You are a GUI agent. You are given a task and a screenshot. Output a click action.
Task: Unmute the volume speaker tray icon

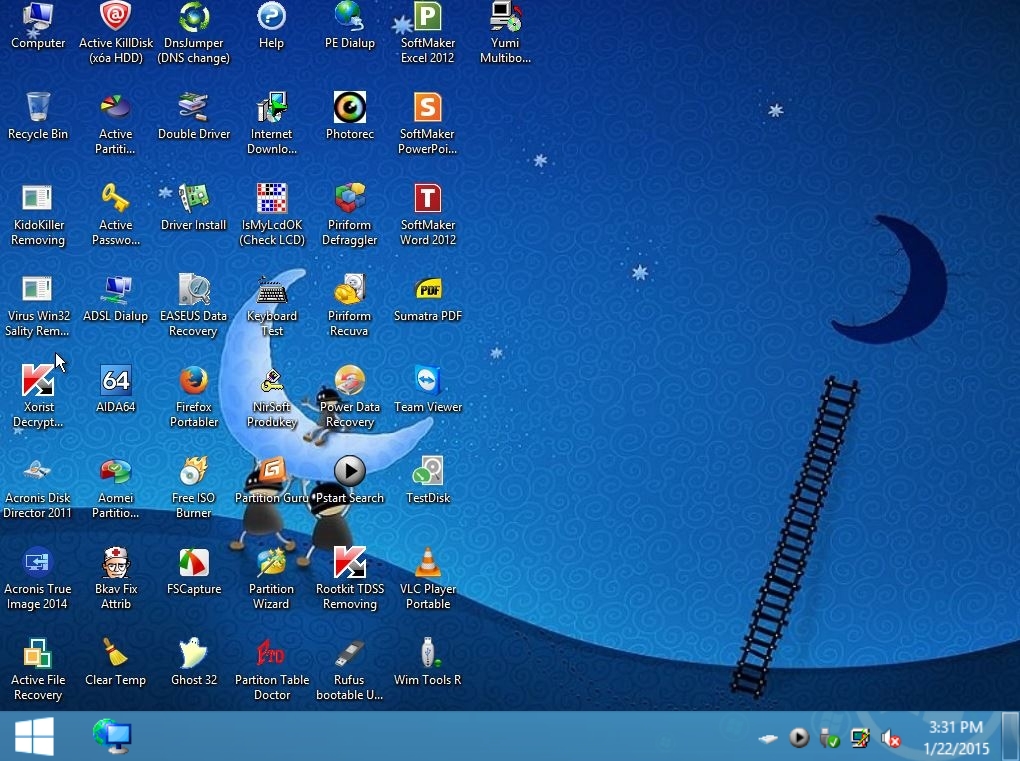tap(890, 739)
